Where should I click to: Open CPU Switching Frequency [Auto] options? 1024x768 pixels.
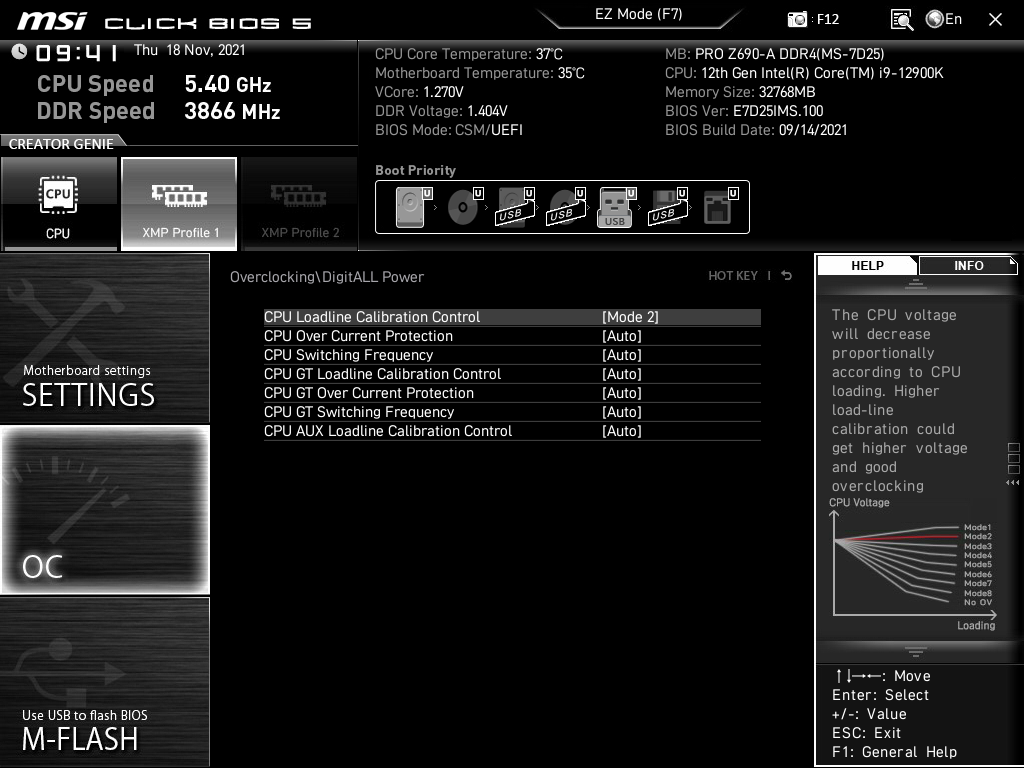[512, 355]
